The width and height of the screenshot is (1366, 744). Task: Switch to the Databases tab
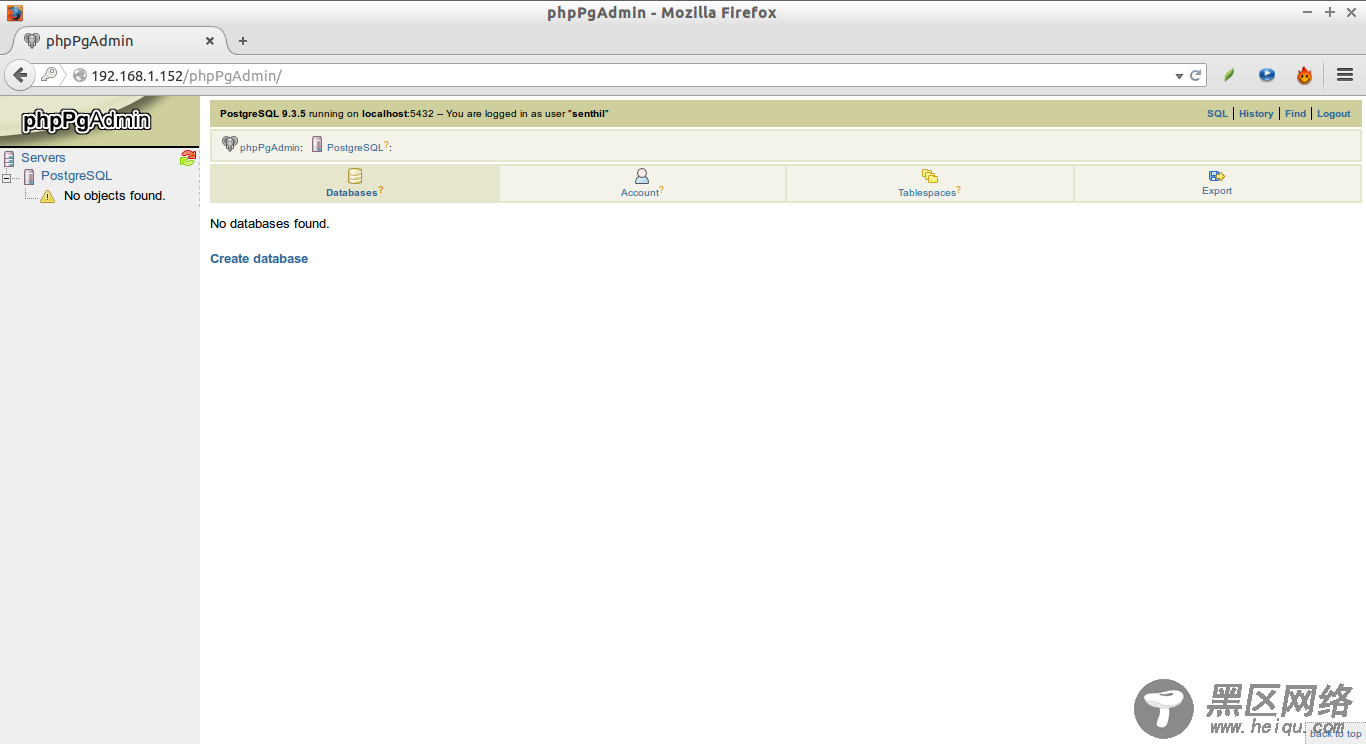(x=355, y=183)
